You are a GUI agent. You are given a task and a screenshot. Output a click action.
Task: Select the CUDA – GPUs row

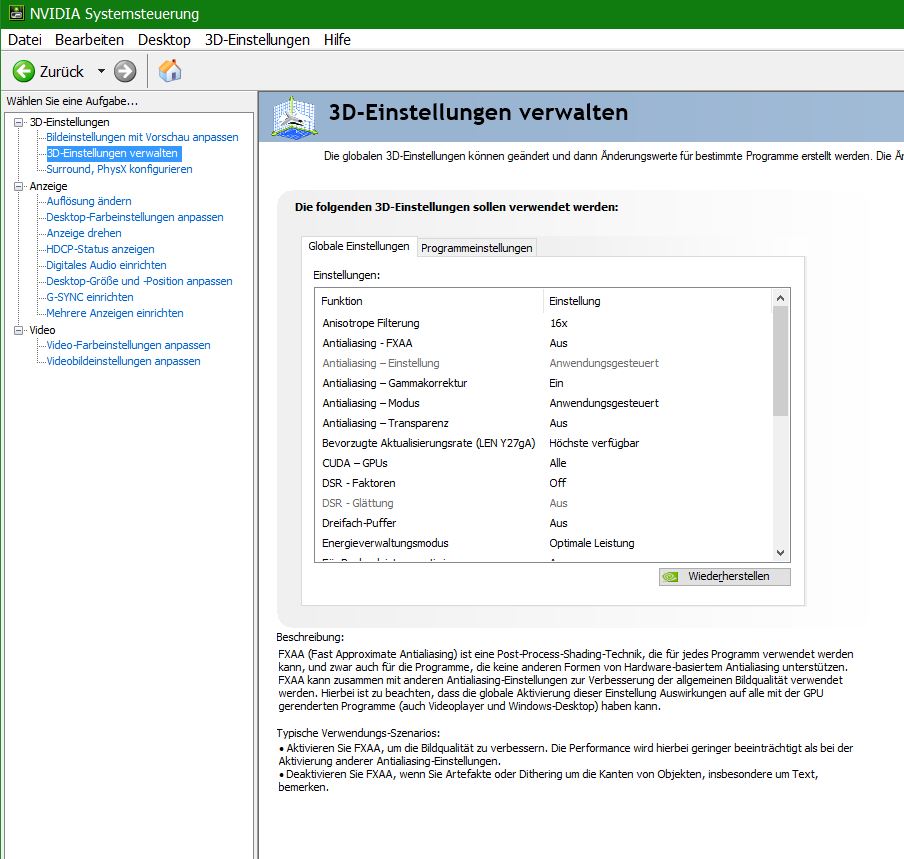coord(543,464)
